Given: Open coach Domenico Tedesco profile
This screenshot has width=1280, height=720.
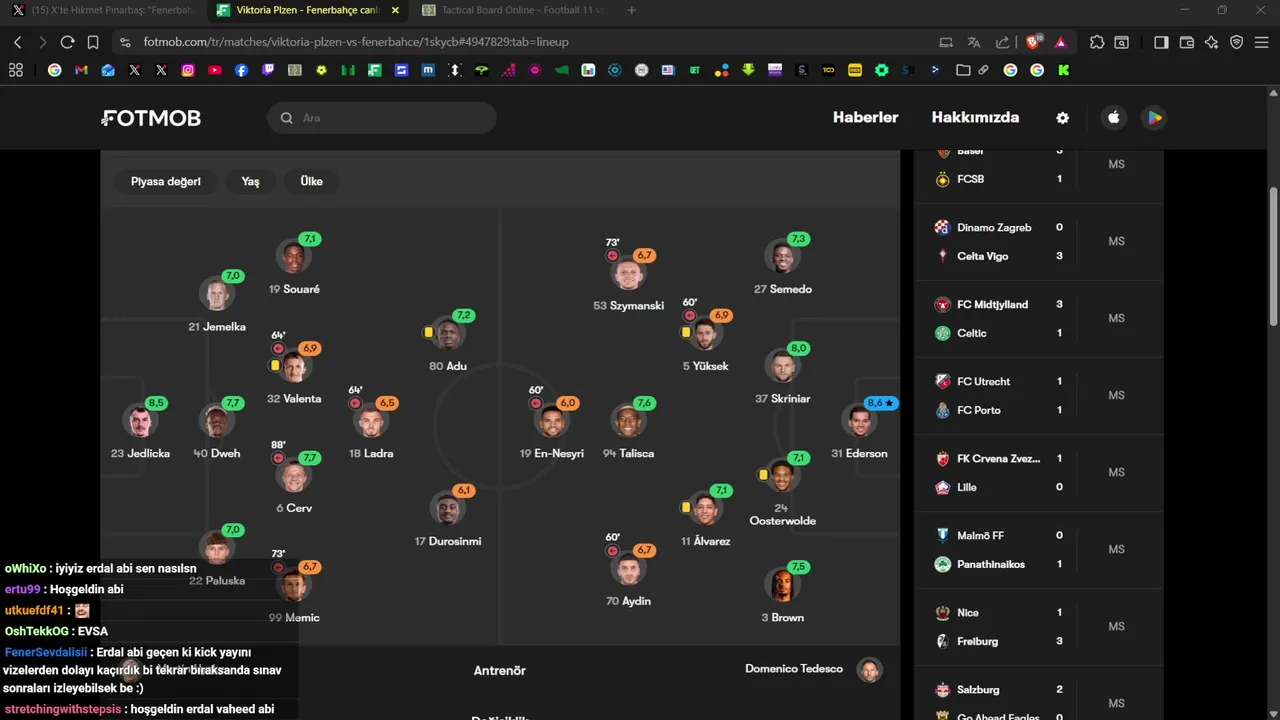Looking at the screenshot, I should click(813, 669).
